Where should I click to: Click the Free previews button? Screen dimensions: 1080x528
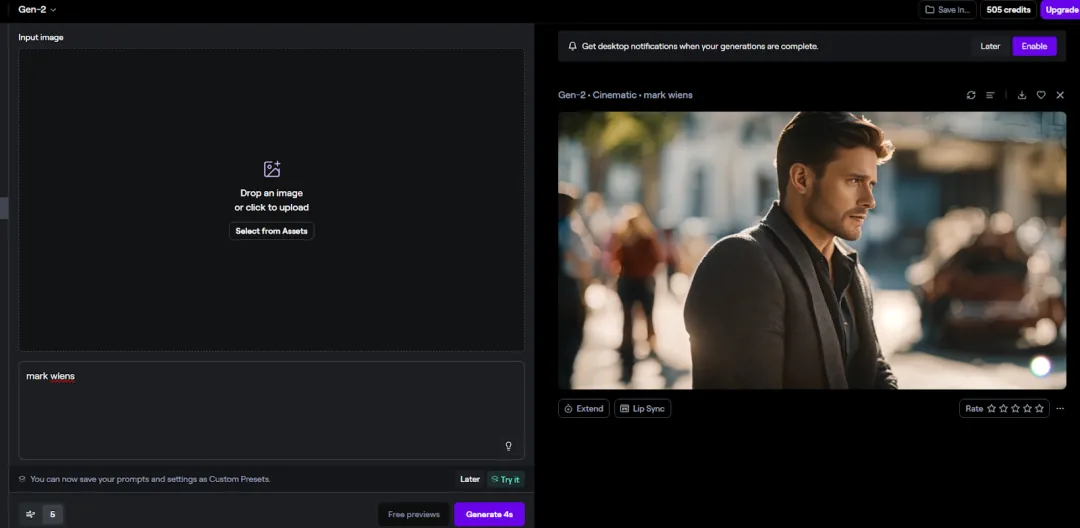(x=413, y=514)
